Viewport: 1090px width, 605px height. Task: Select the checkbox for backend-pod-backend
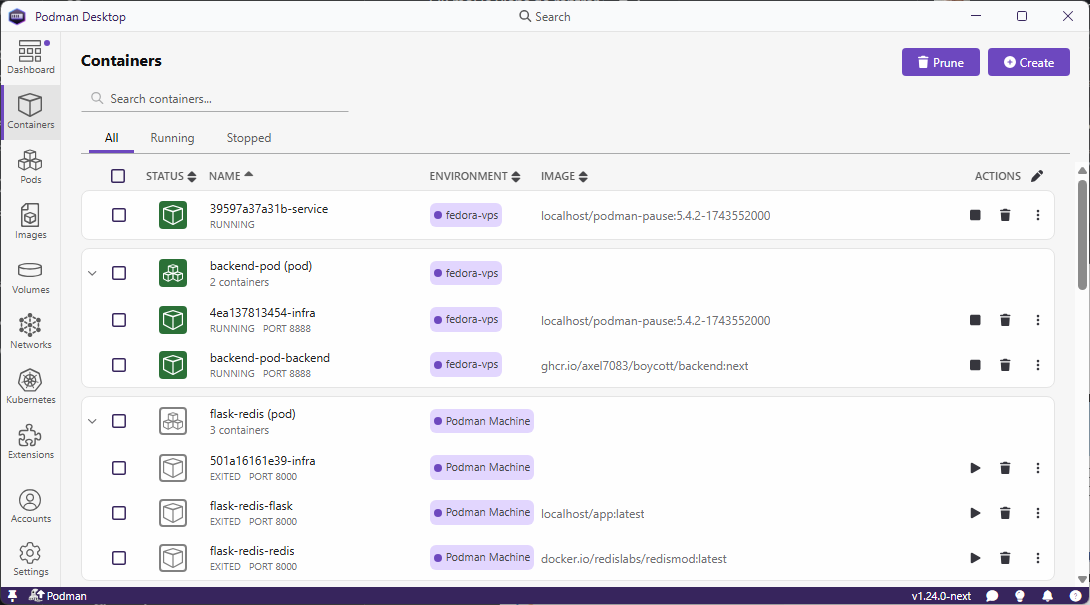(119, 365)
